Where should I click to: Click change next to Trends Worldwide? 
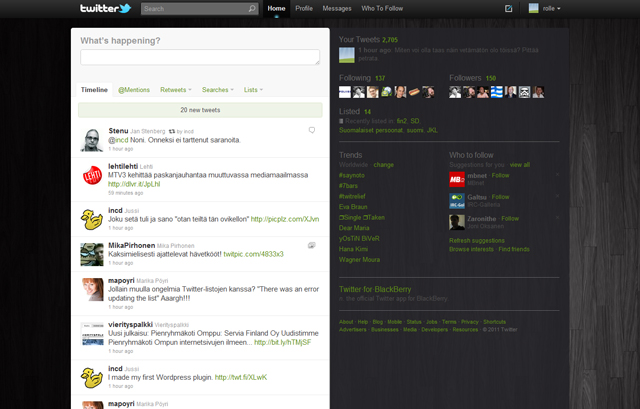pyautogui.click(x=384, y=165)
